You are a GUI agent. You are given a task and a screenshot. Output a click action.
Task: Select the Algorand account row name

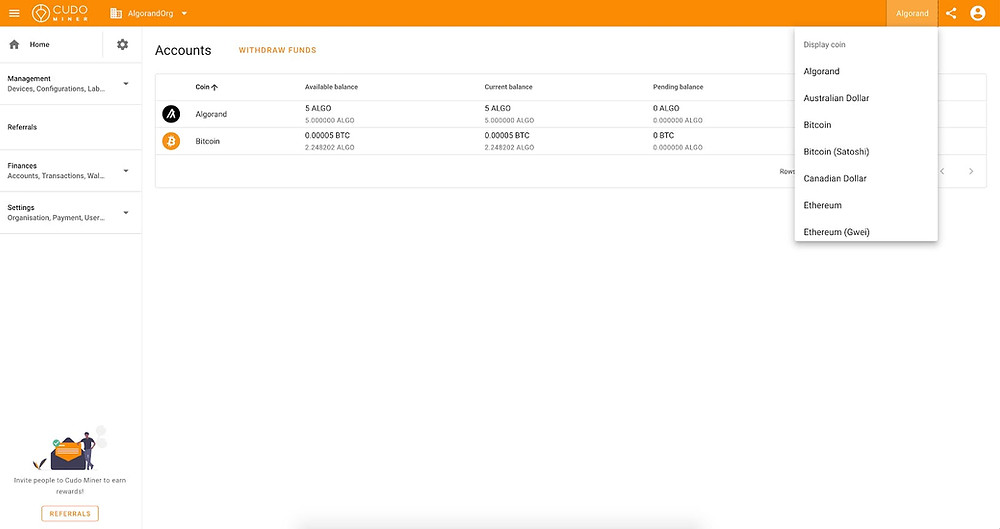tap(211, 114)
